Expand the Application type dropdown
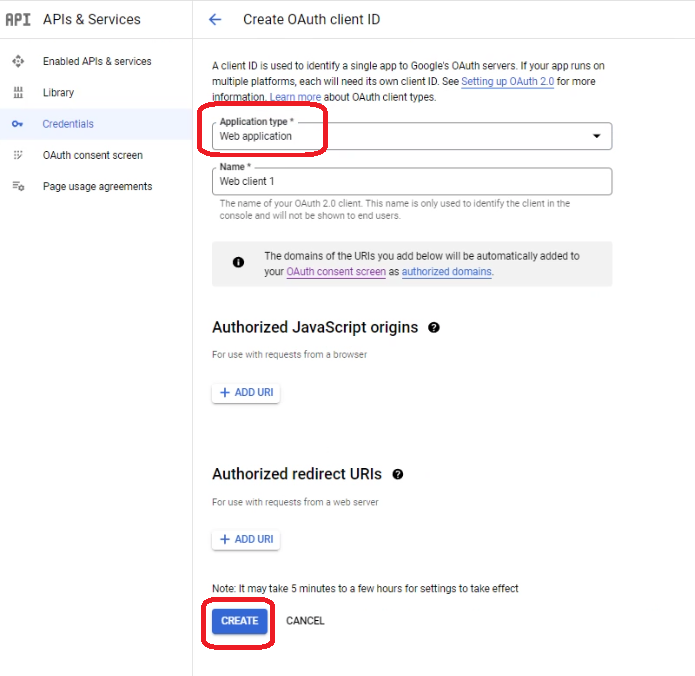This screenshot has width=695, height=676. (x=597, y=136)
